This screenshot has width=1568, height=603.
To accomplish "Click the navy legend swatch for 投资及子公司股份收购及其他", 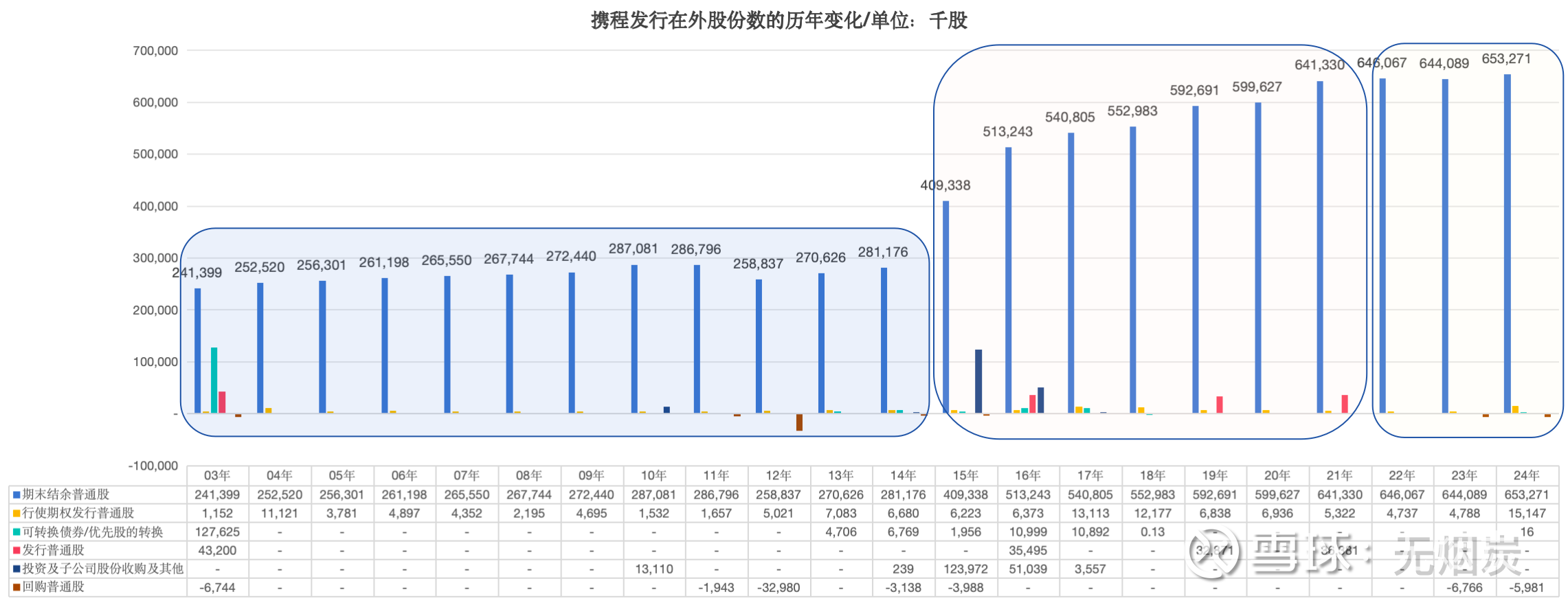I will coord(16,569).
